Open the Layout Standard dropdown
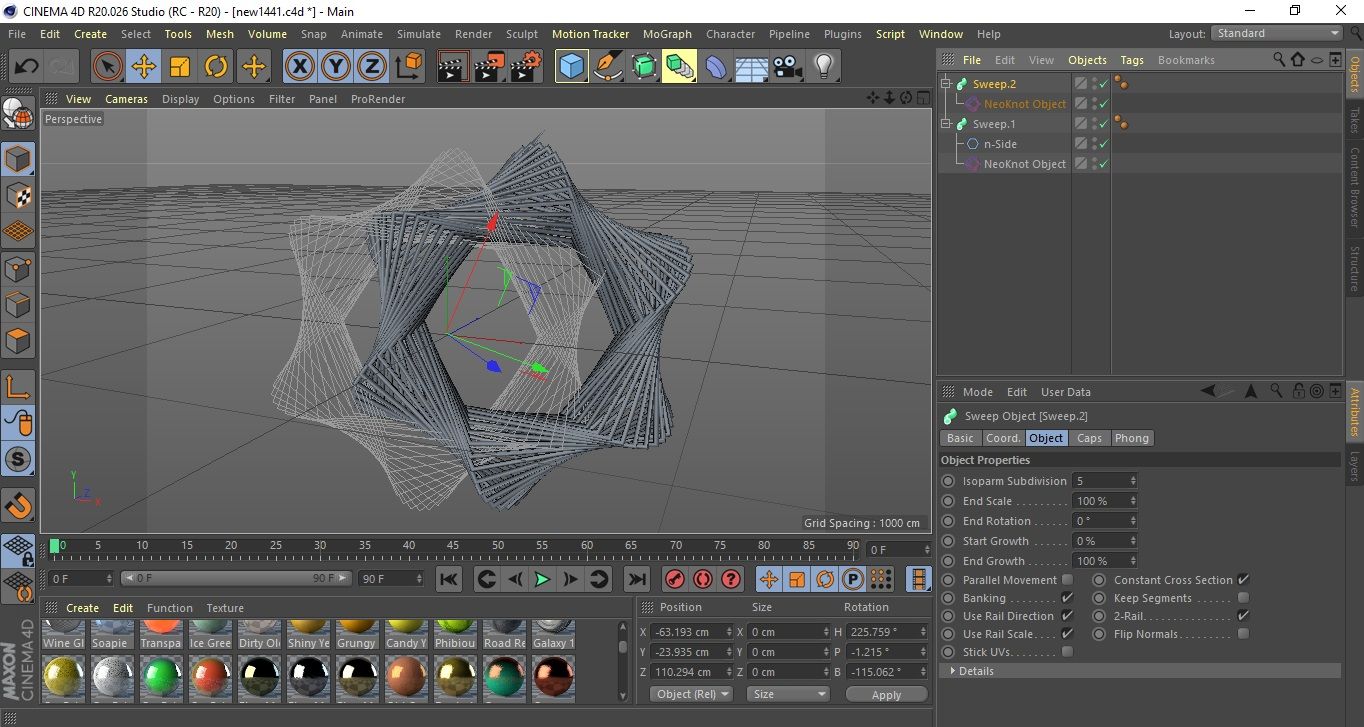Image resolution: width=1364 pixels, height=727 pixels. [1277, 33]
